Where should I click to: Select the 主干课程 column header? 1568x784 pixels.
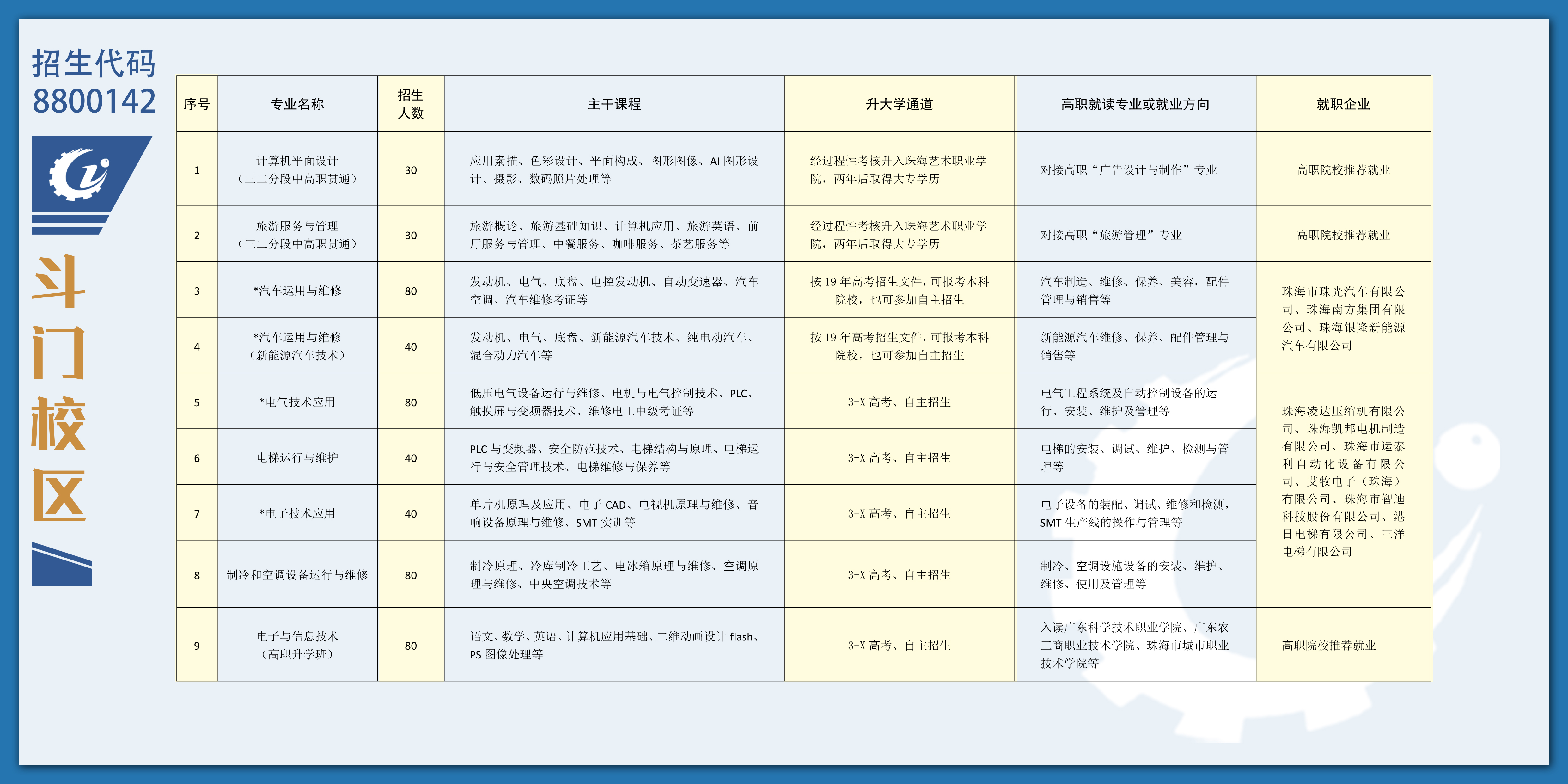614,104
